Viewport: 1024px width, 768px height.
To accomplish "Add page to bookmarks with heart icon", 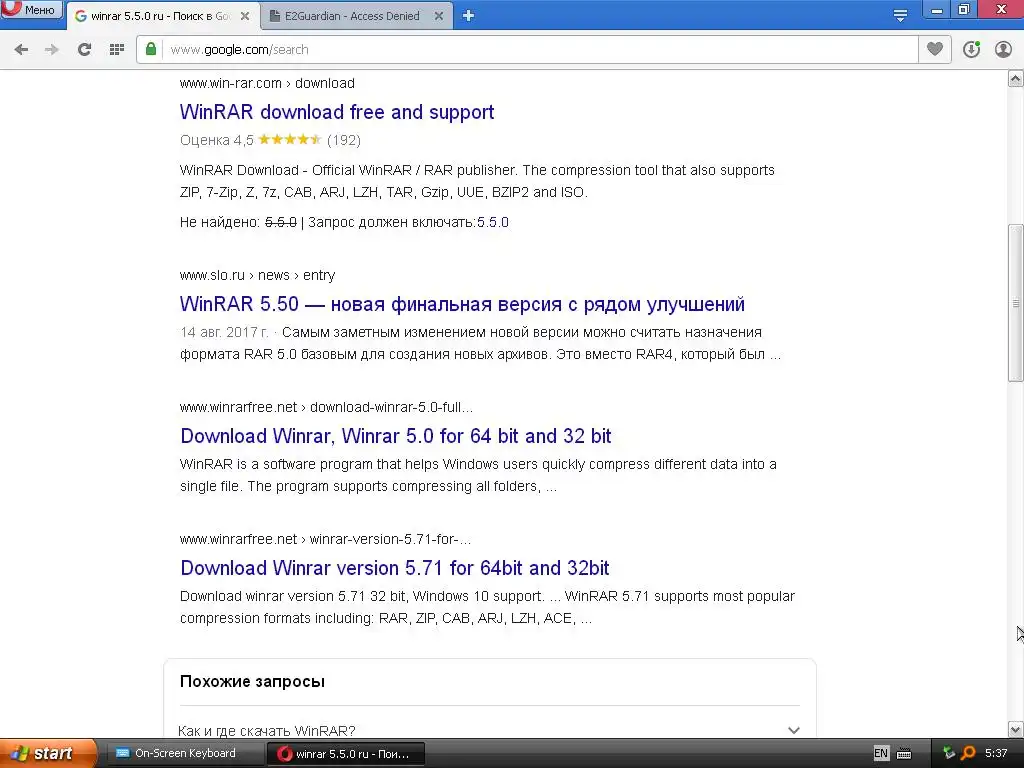I will pyautogui.click(x=935, y=49).
